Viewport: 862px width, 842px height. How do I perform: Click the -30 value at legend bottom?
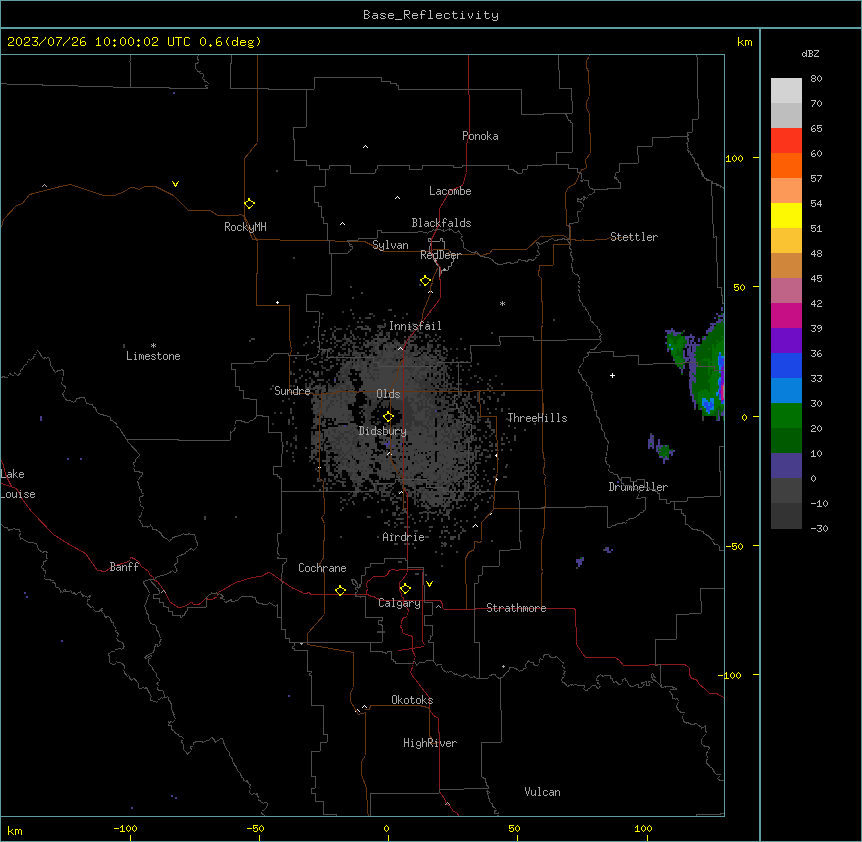coord(819,528)
